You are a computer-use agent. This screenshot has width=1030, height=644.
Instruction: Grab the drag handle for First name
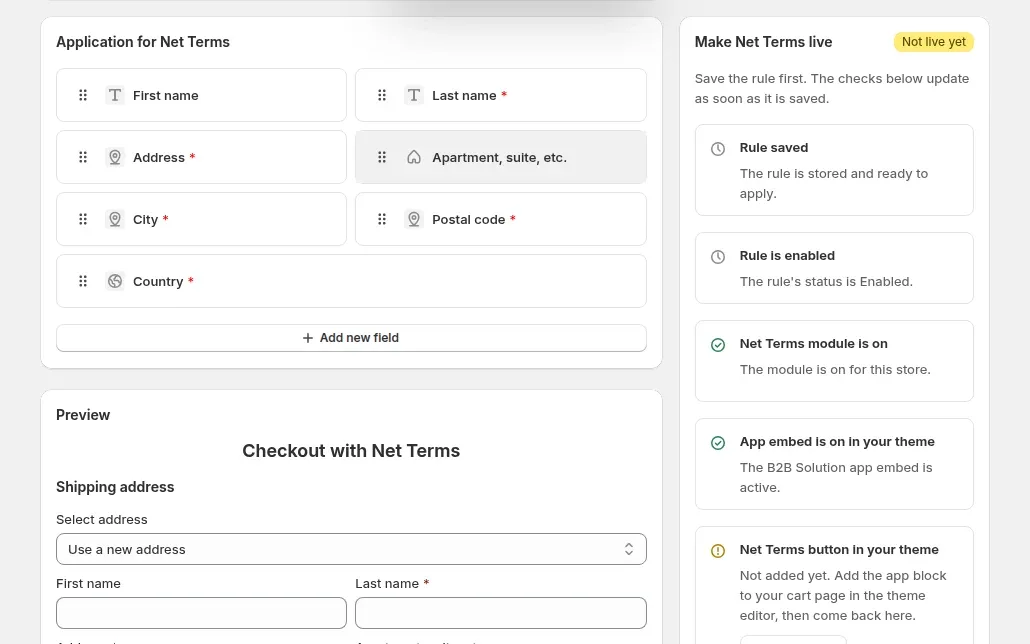[x=83, y=95]
